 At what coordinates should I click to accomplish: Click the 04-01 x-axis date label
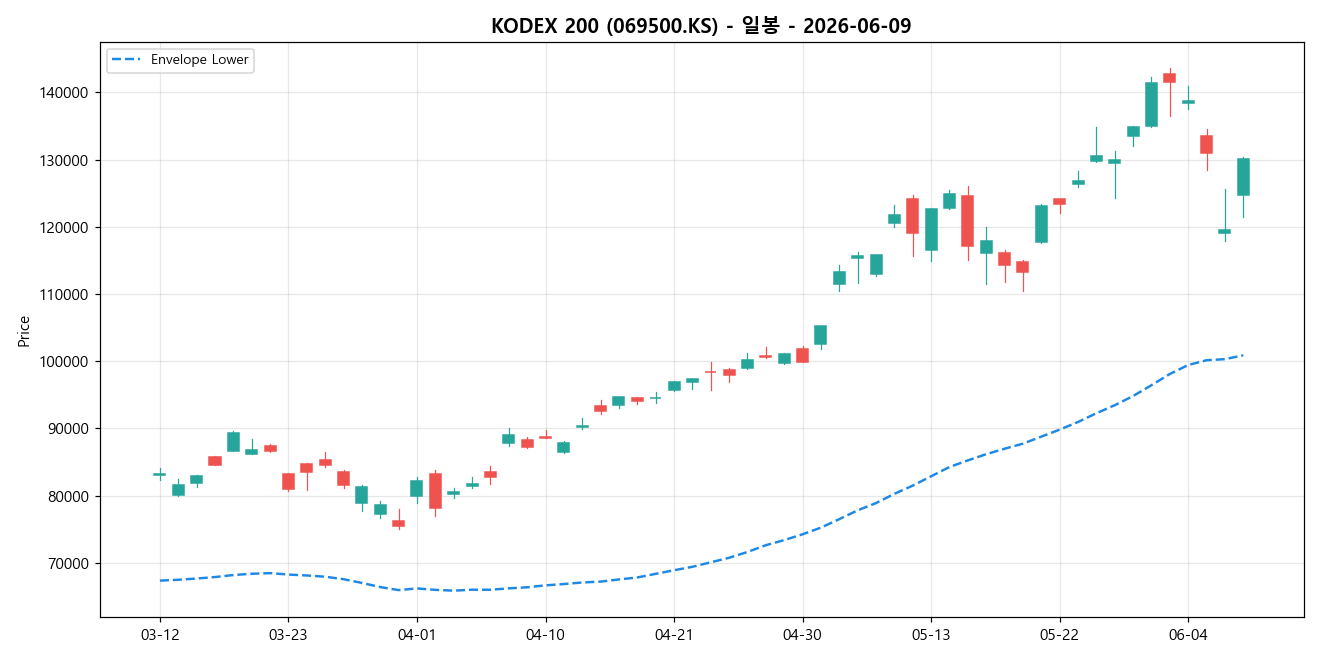pos(417,633)
